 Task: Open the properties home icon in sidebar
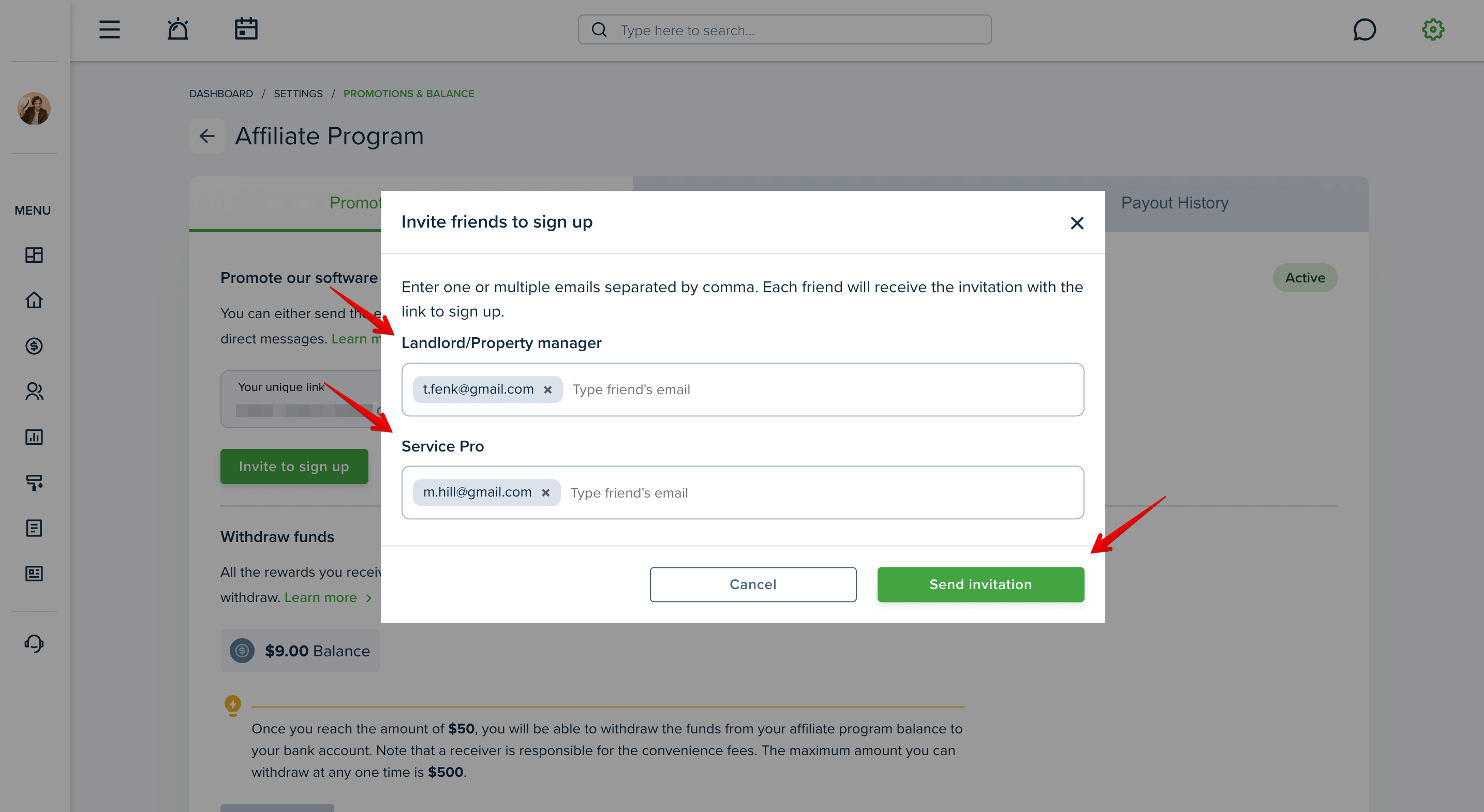click(x=34, y=300)
